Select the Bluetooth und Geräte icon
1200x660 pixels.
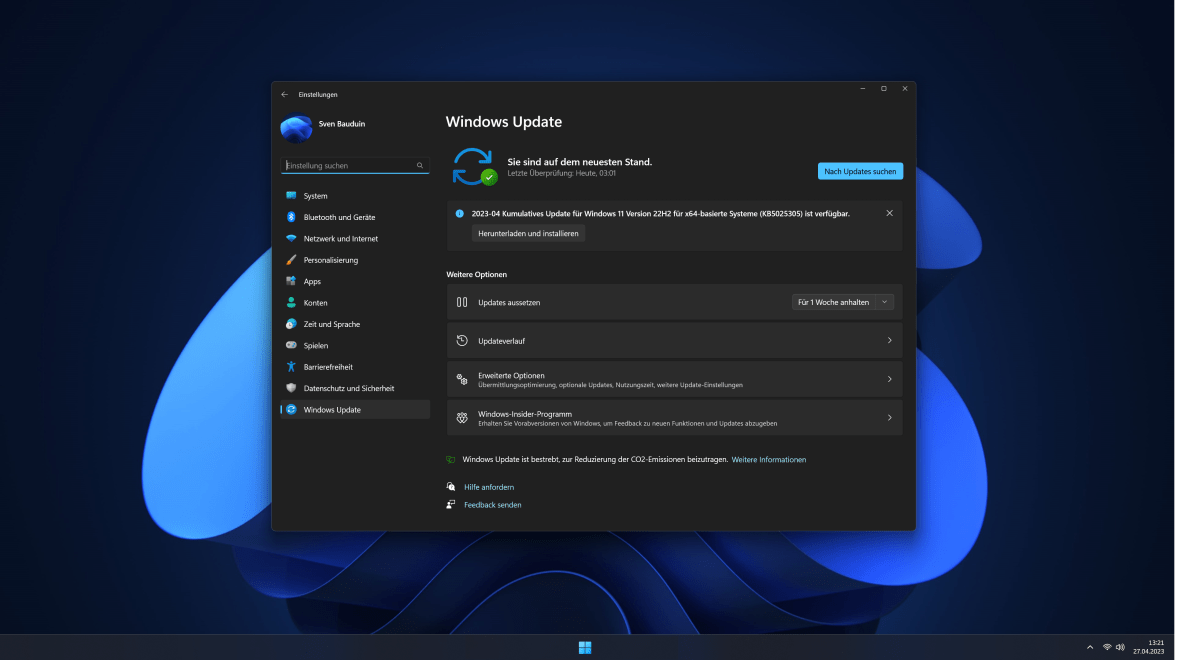coord(291,217)
